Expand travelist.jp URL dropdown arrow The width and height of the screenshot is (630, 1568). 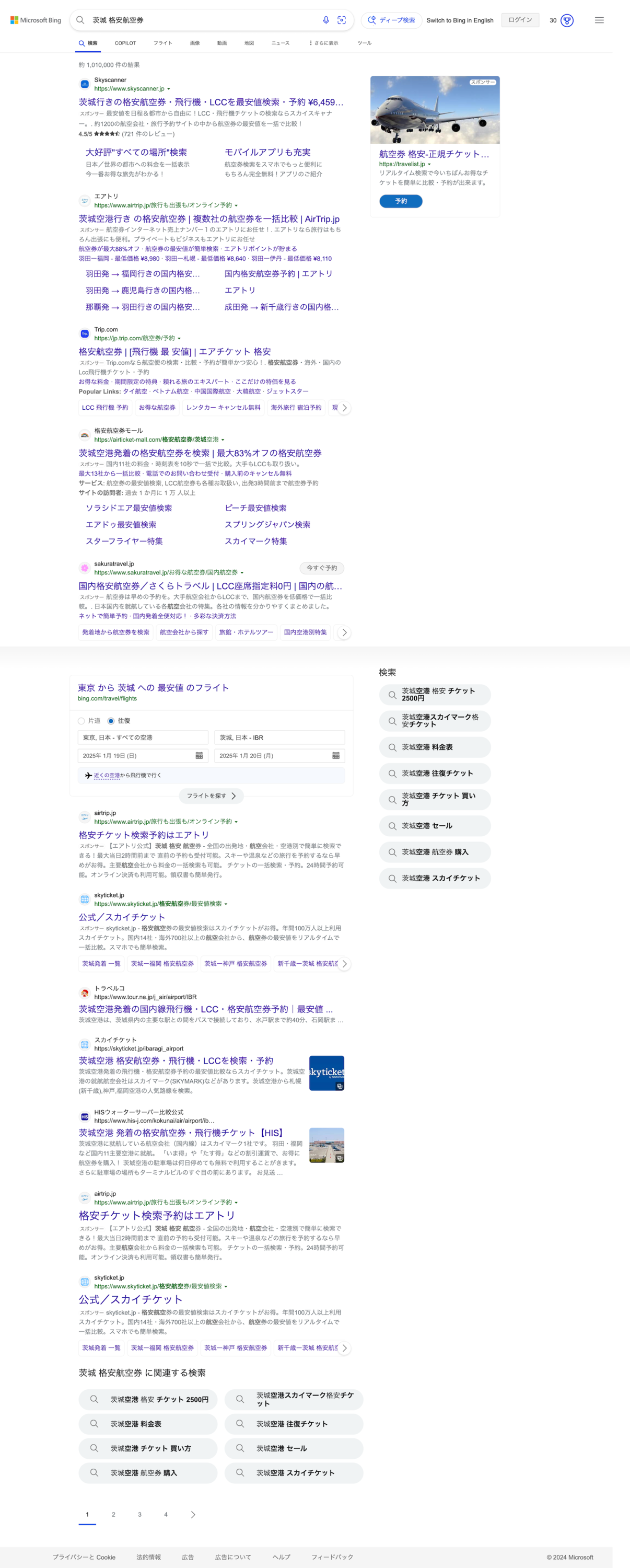429,164
